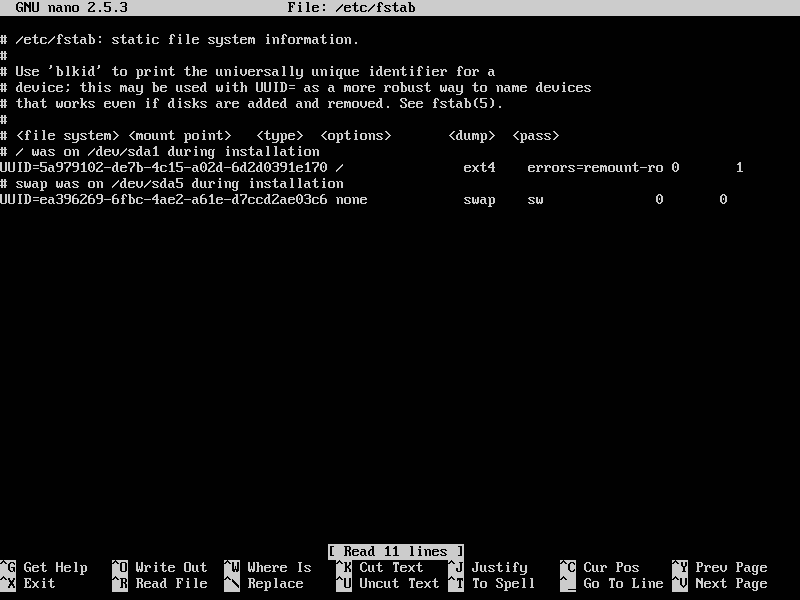Click the "fstab(5)" reference text
The image size is (800, 600).
pos(464,104)
